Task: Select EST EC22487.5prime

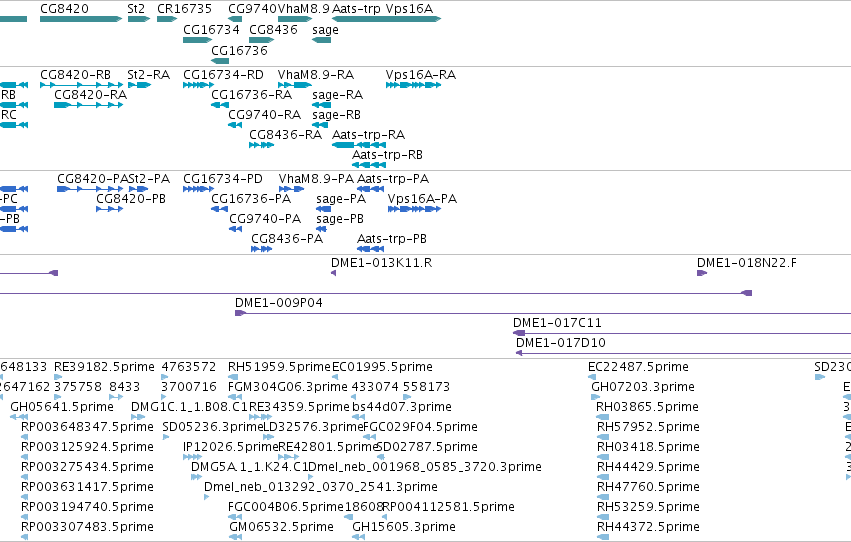Action: (592, 377)
